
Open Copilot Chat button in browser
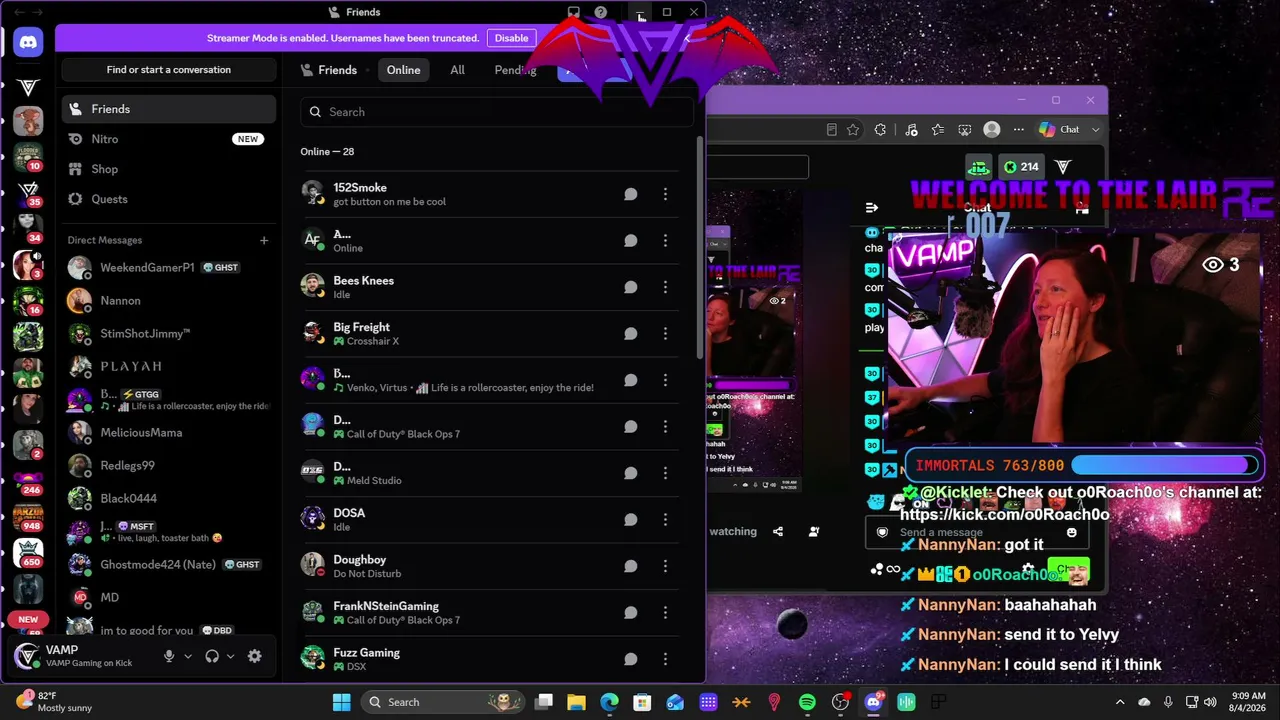(x=1060, y=129)
